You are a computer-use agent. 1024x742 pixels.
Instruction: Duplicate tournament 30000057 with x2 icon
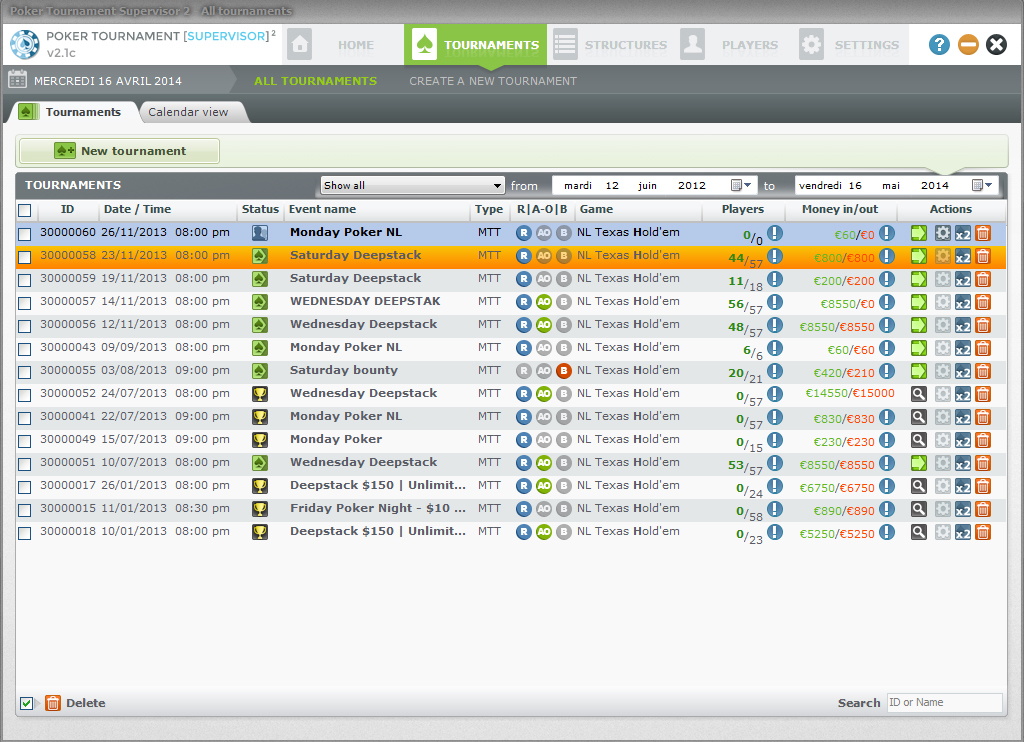click(x=962, y=302)
